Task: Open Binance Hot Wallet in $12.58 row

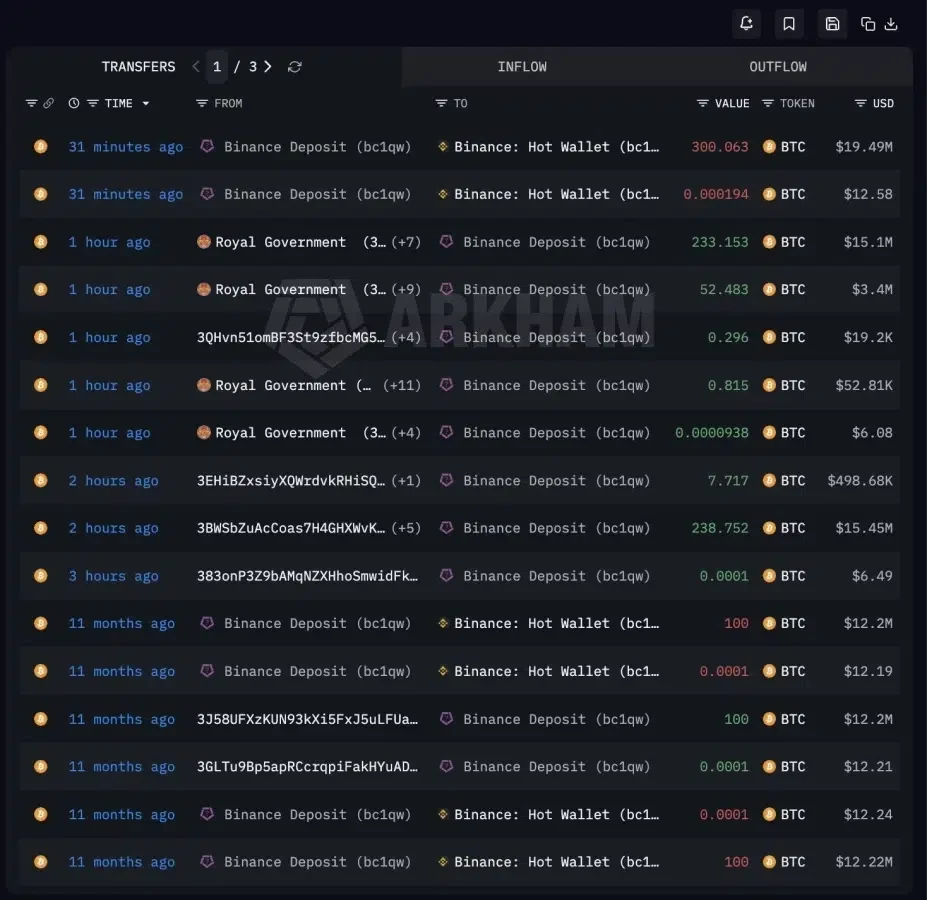Action: (x=556, y=195)
